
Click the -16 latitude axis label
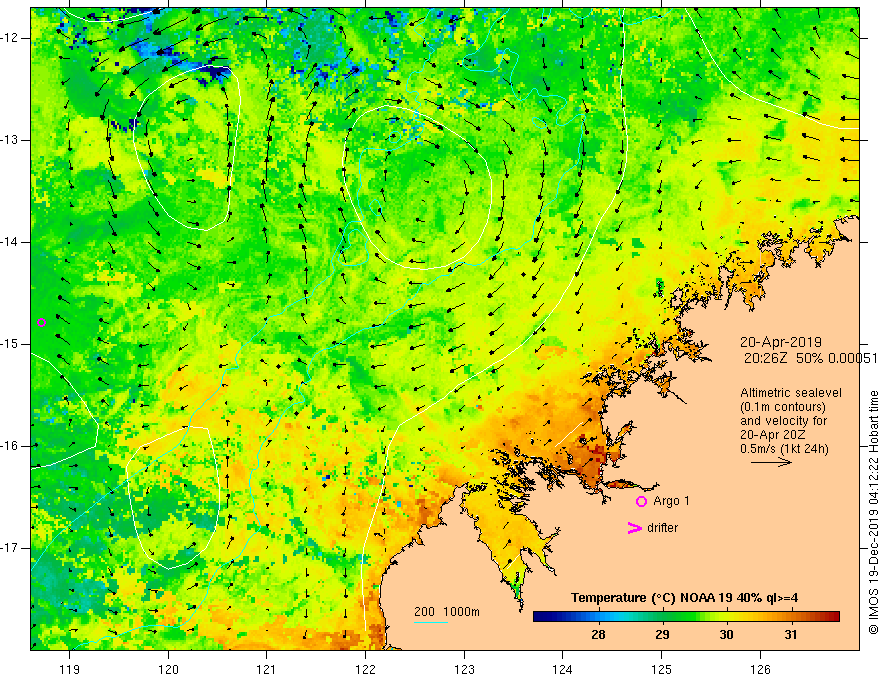[10, 446]
